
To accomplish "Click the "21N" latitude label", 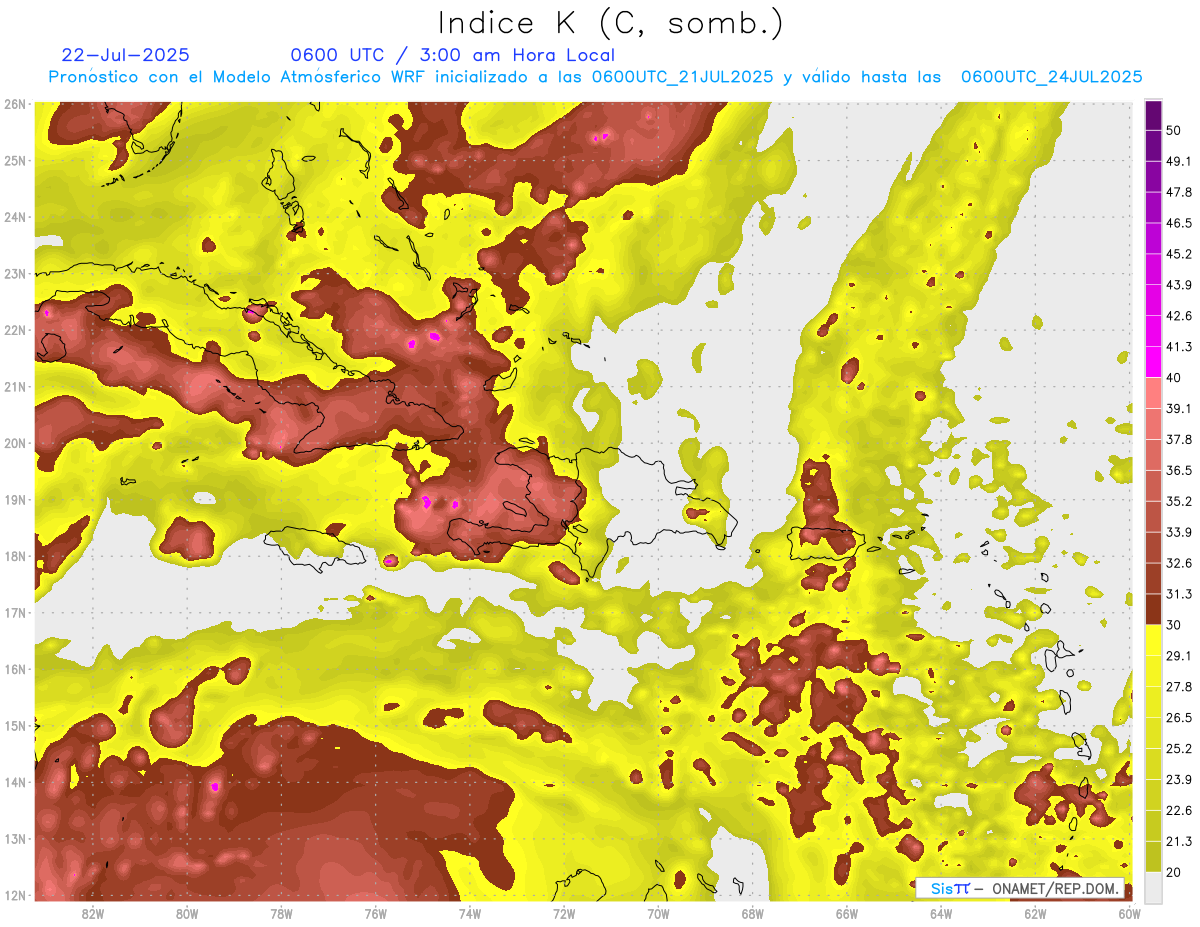I will (x=15, y=387).
